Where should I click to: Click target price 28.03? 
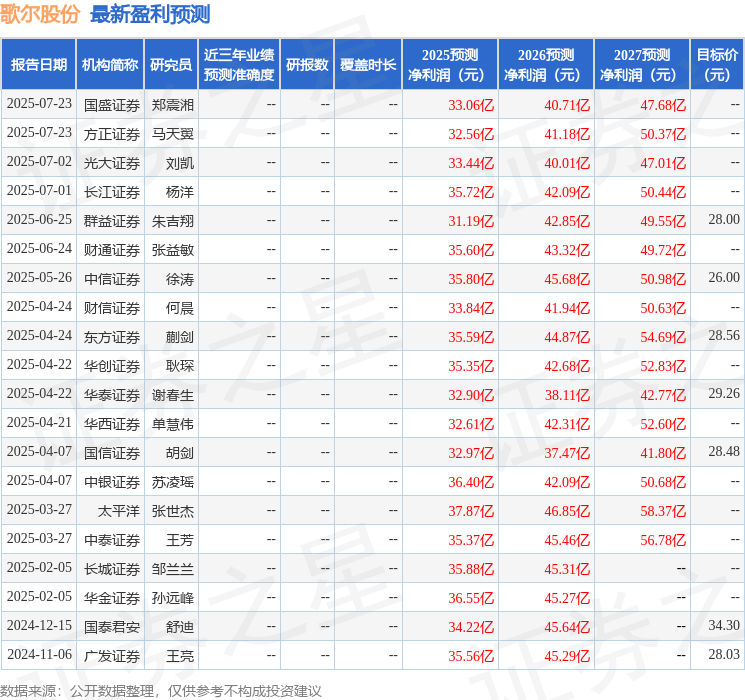(x=724, y=654)
